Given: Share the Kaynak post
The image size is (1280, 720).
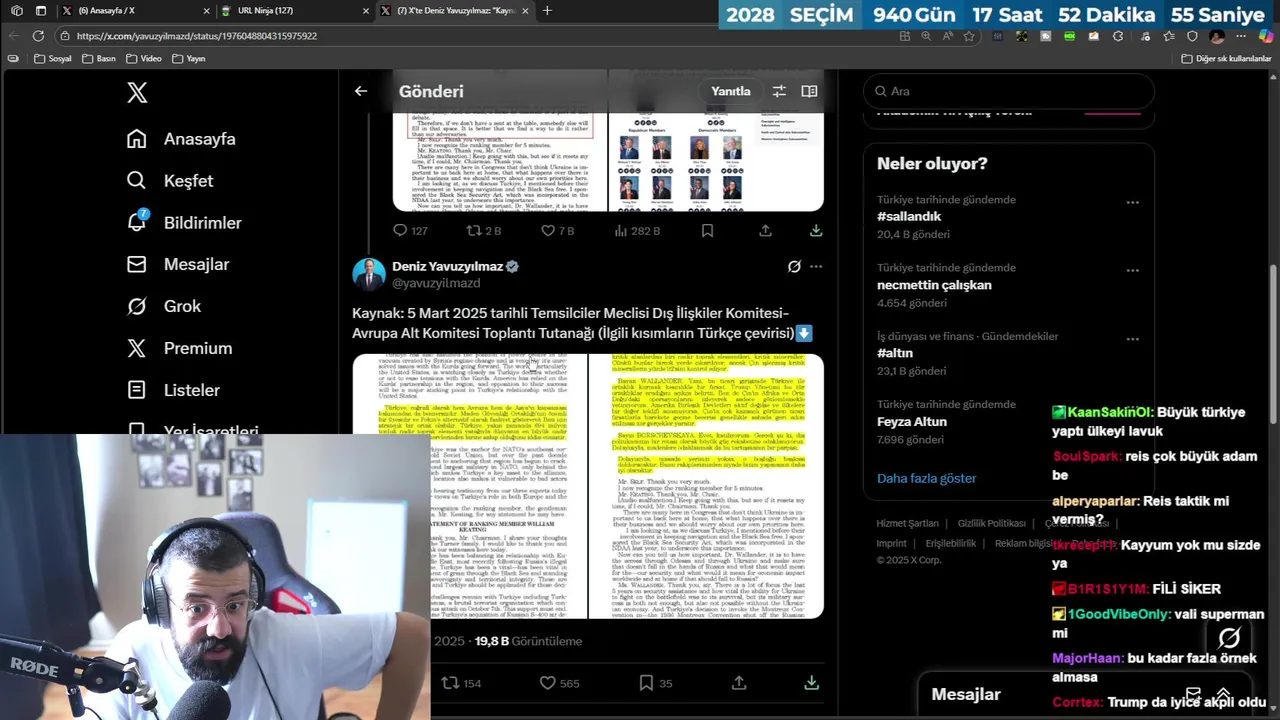Looking at the screenshot, I should click(739, 683).
